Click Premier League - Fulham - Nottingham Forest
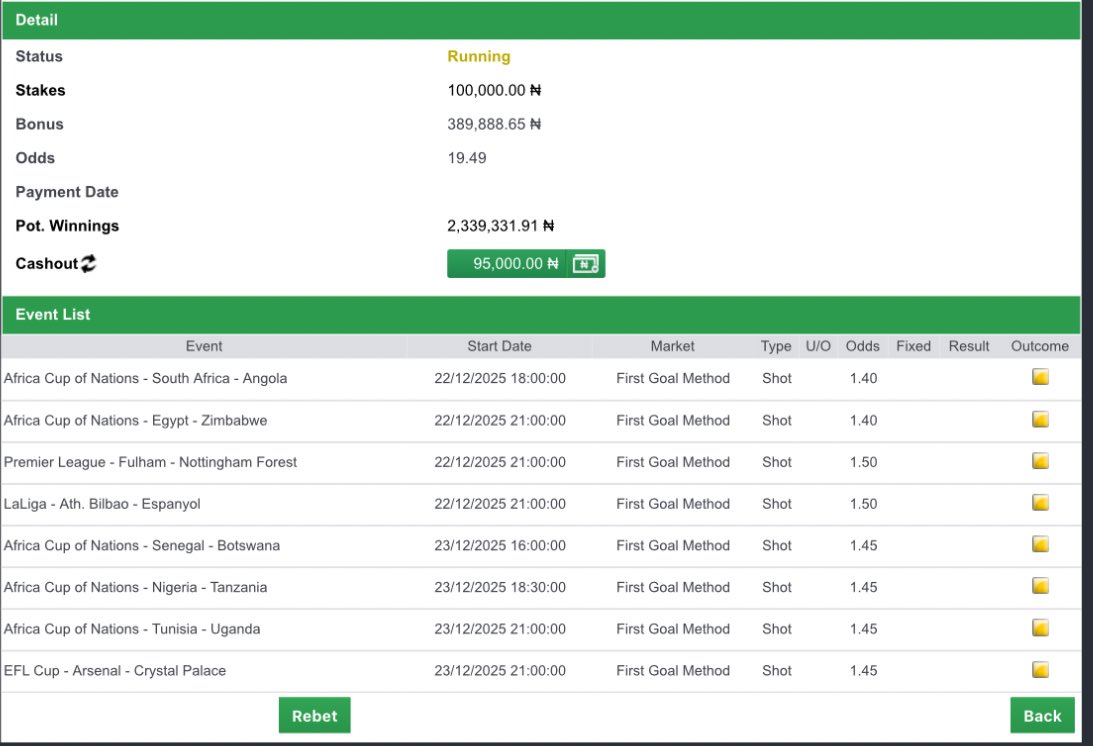 [x=150, y=462]
